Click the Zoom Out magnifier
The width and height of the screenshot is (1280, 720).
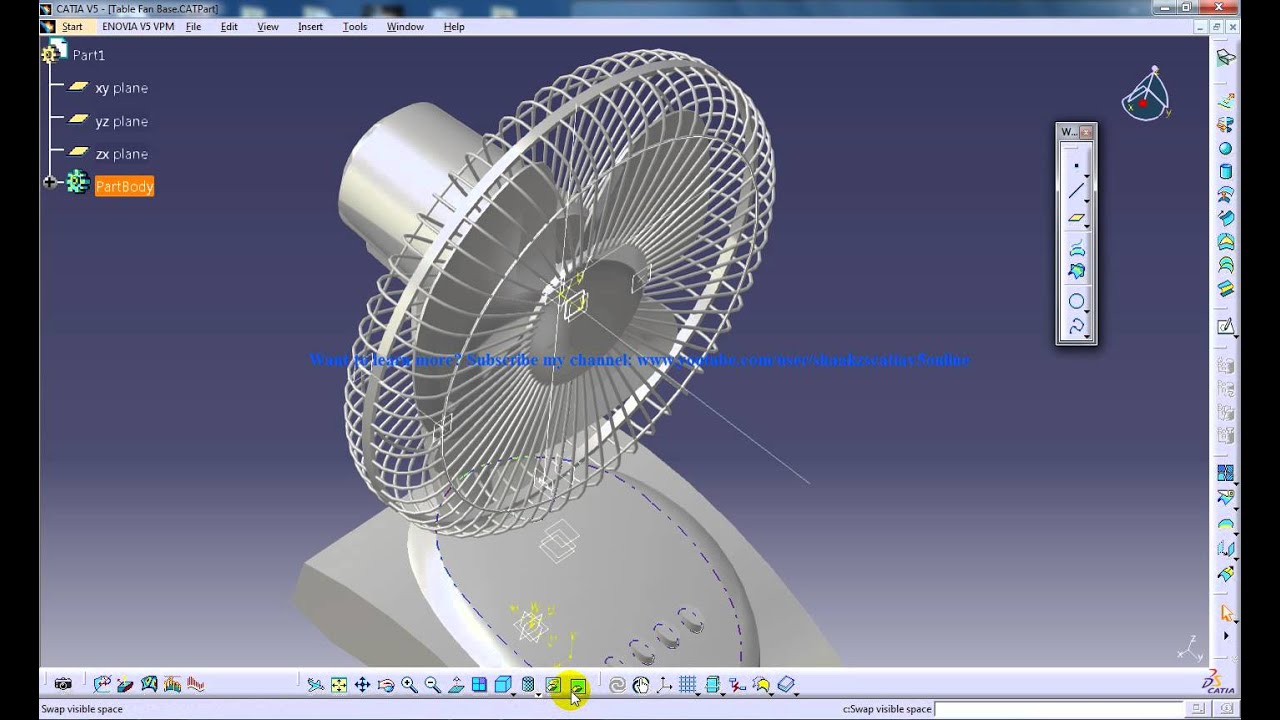(432, 685)
